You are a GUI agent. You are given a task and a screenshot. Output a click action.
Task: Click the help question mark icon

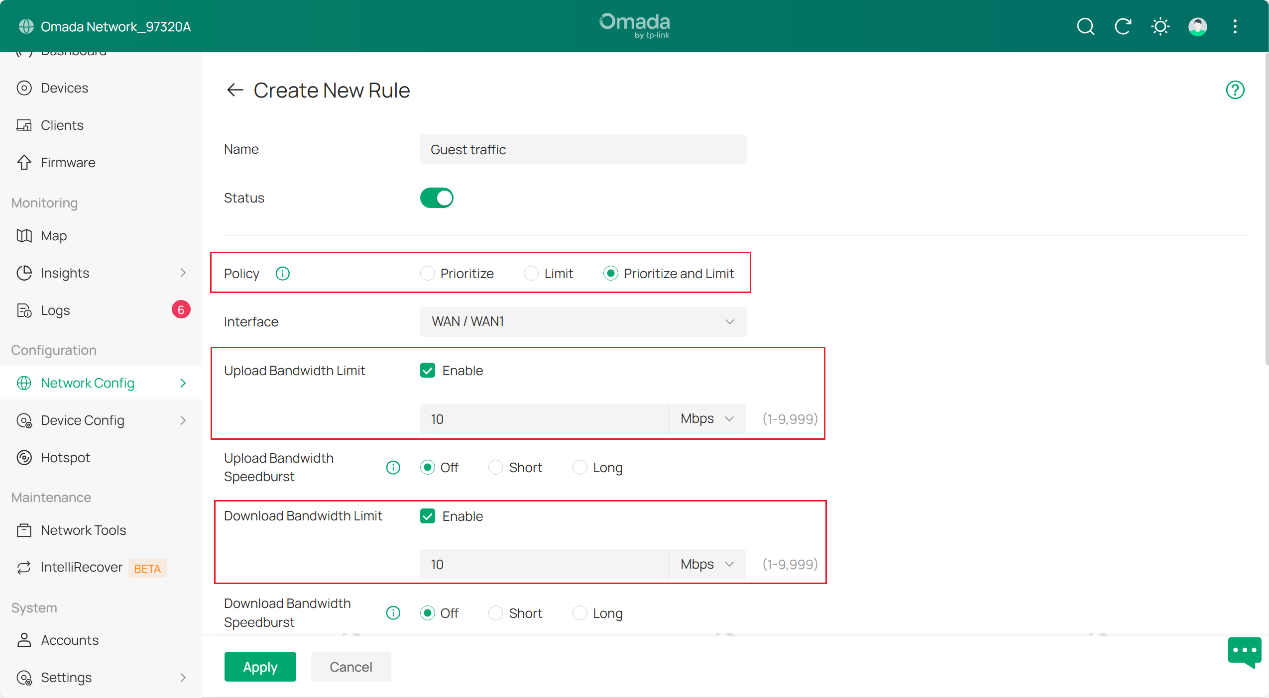click(x=1235, y=90)
